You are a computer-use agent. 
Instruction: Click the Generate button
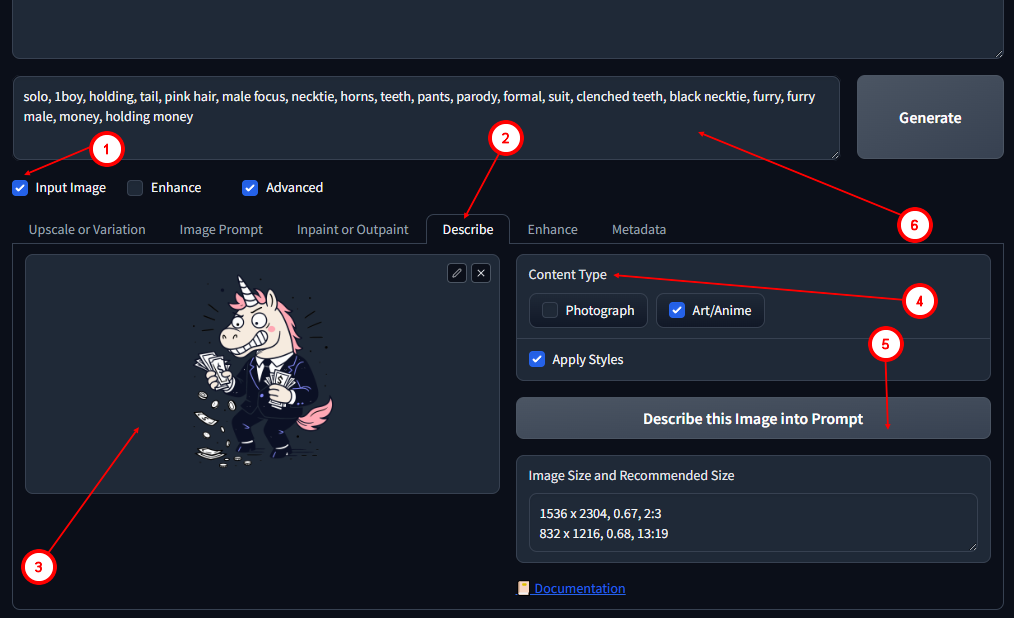click(930, 117)
